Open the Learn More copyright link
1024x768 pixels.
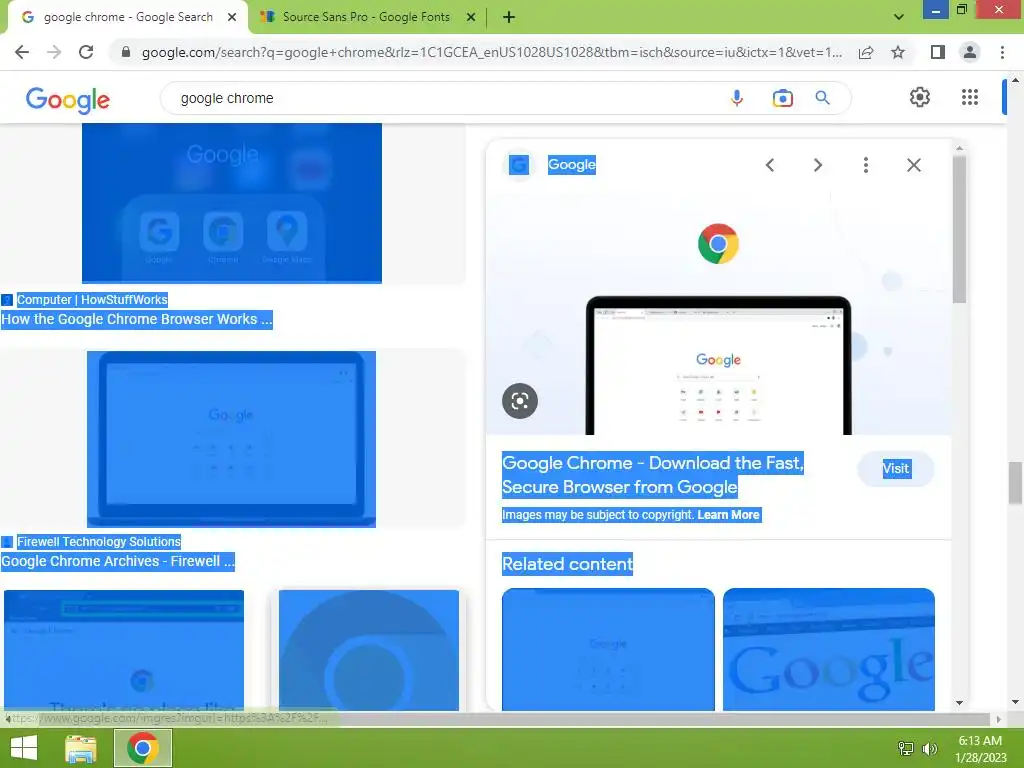pyautogui.click(x=728, y=515)
